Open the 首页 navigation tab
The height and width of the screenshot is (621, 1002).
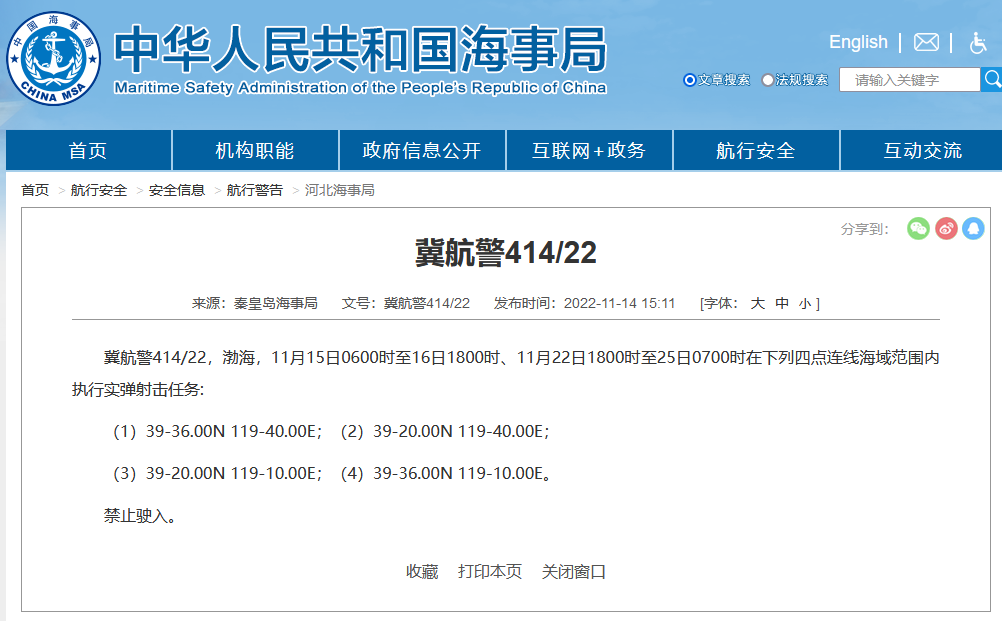[x=88, y=150]
